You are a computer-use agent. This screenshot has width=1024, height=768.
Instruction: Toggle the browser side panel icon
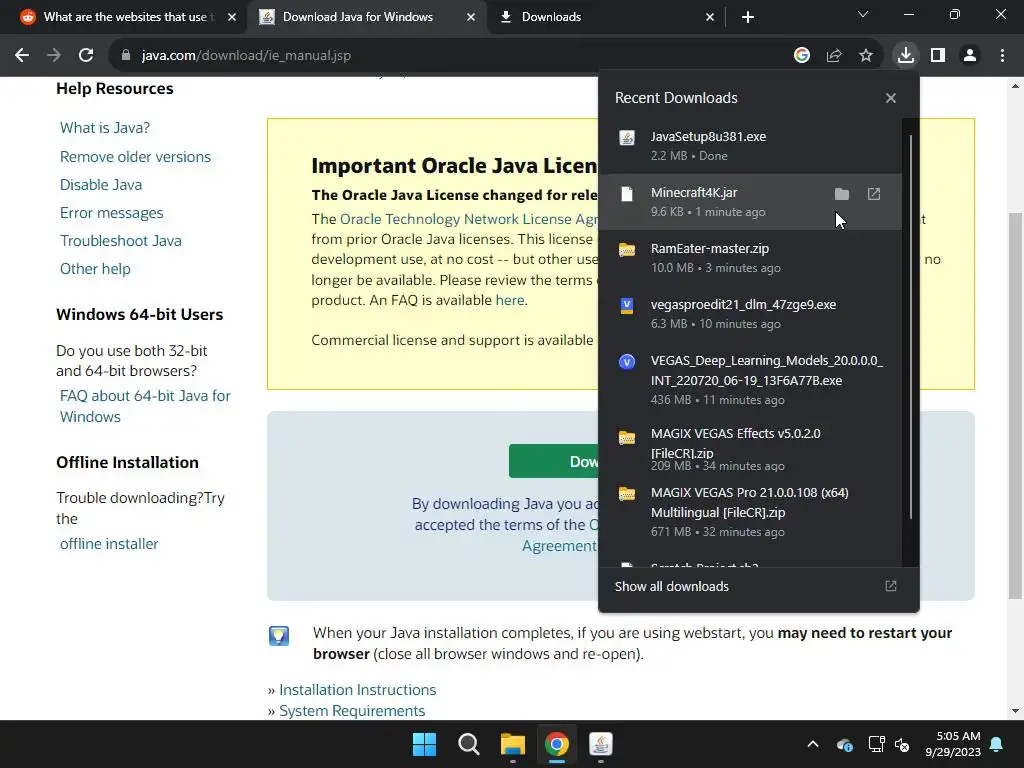click(x=938, y=56)
